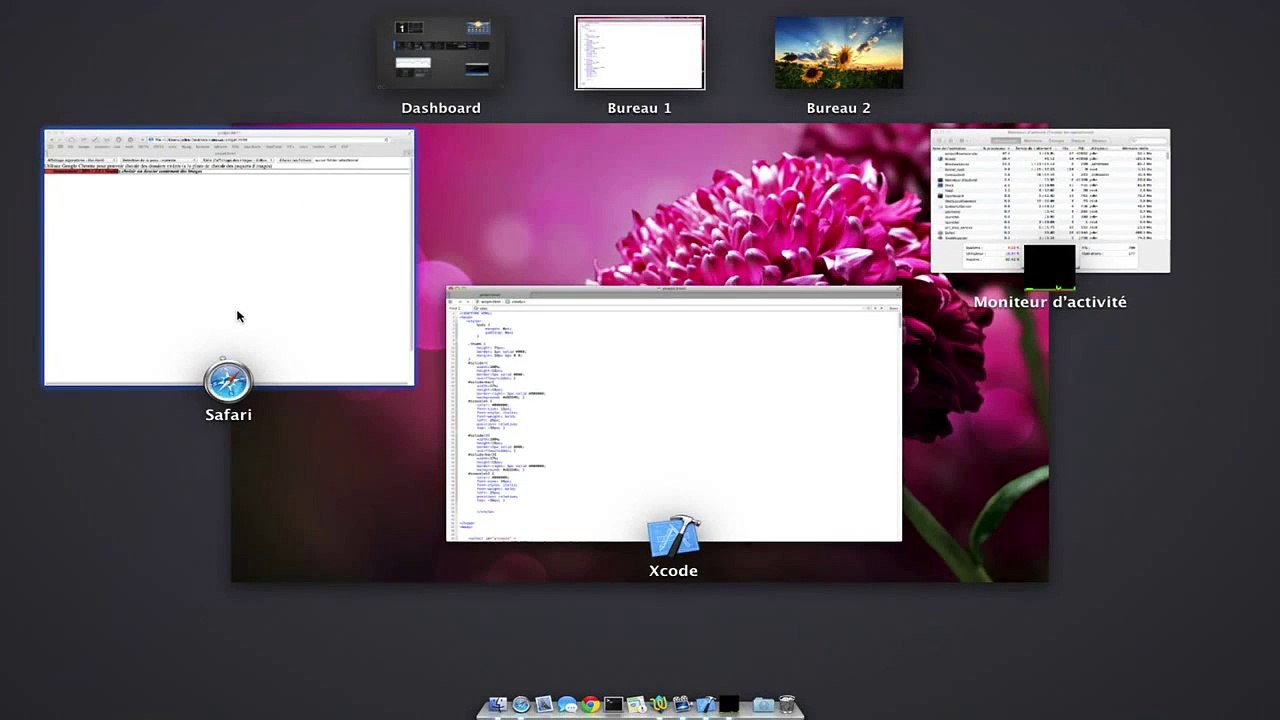This screenshot has width=1280, height=720.
Task: Click the Moniteur d'activité label
Action: [x=1050, y=302]
